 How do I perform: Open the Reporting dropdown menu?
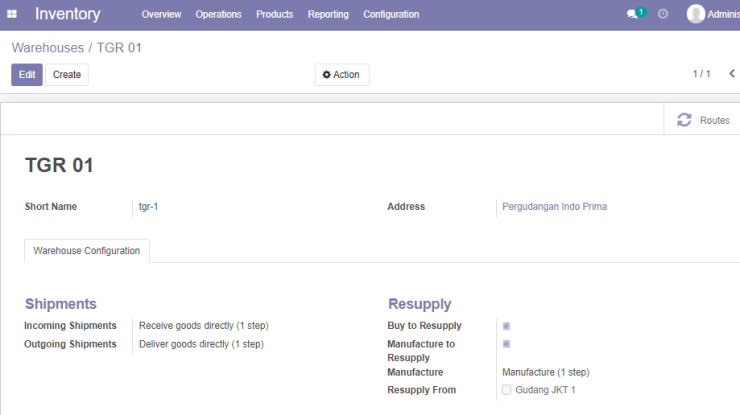328,14
